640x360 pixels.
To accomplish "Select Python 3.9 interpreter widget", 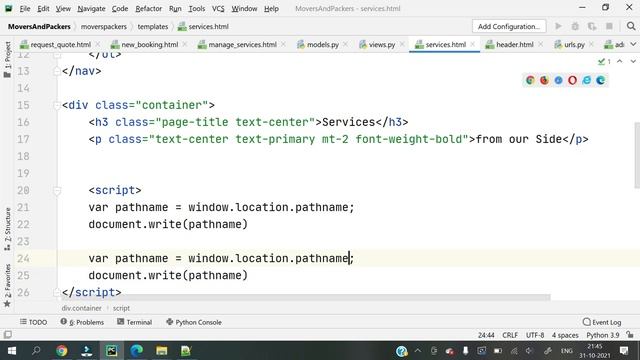I will point(602,335).
